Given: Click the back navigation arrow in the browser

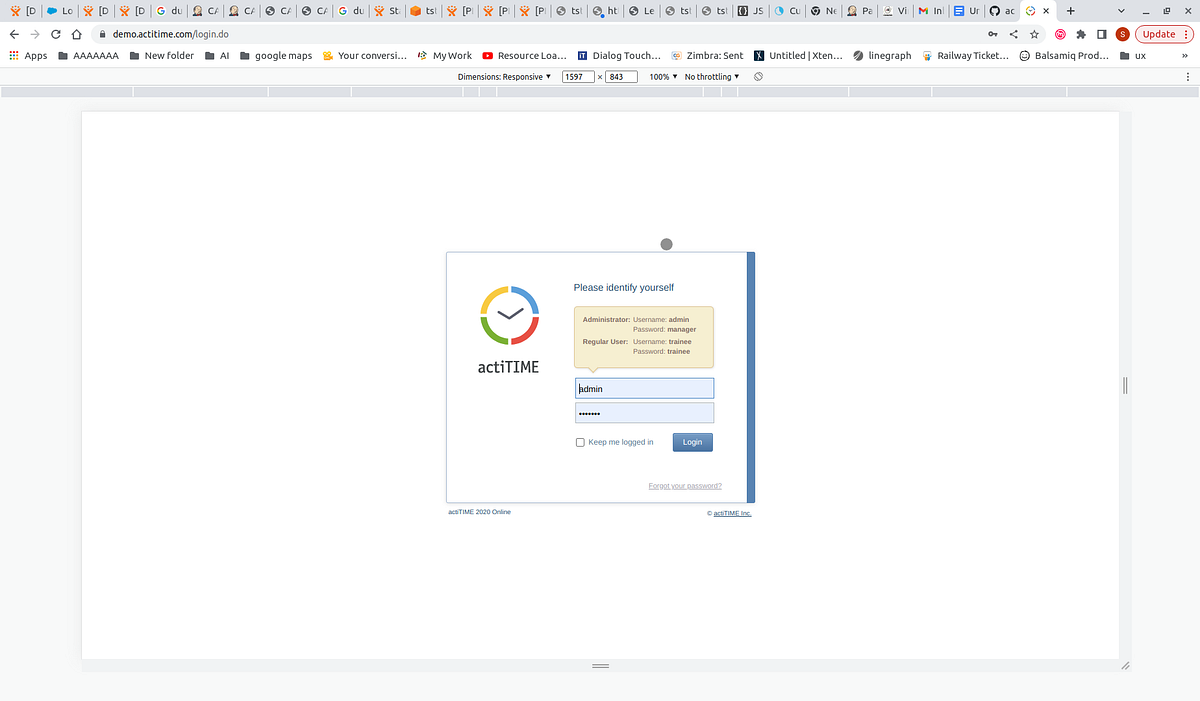Looking at the screenshot, I should pyautogui.click(x=15, y=32).
